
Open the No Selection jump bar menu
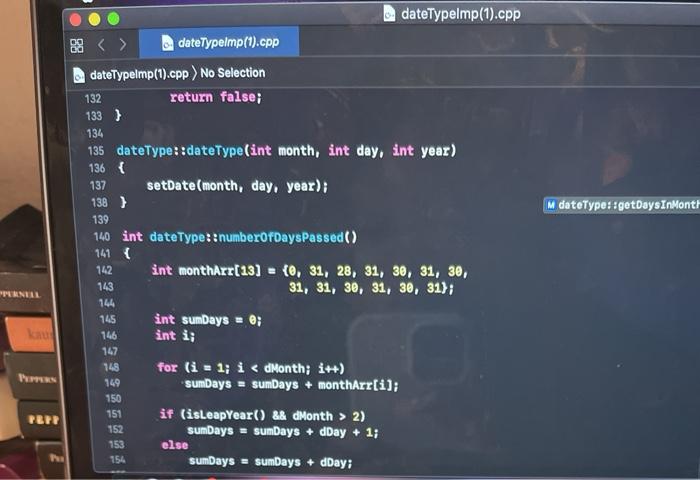coord(233,72)
